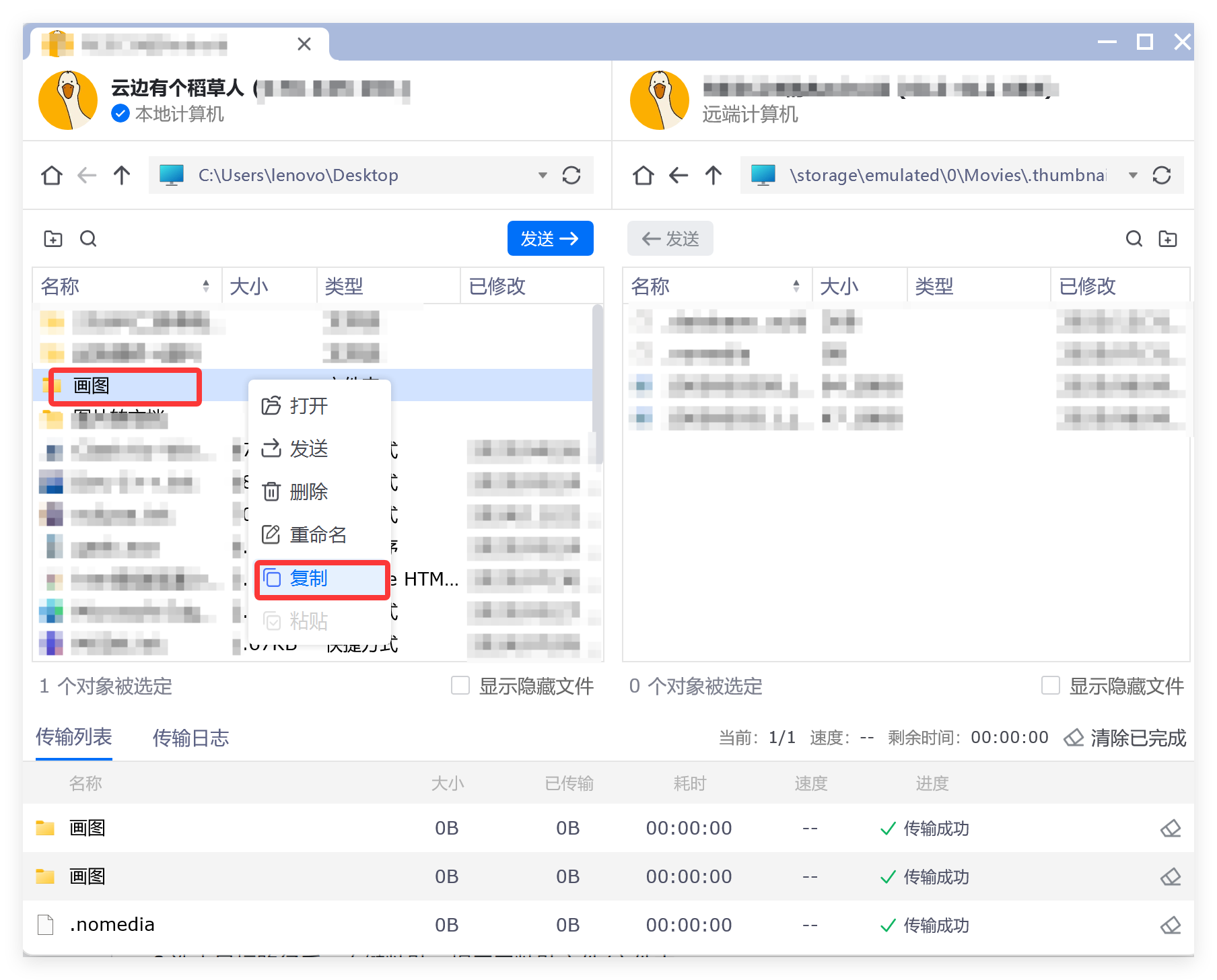Click blue 发送 button to send files
The width and height of the screenshot is (1217, 980).
550,238
